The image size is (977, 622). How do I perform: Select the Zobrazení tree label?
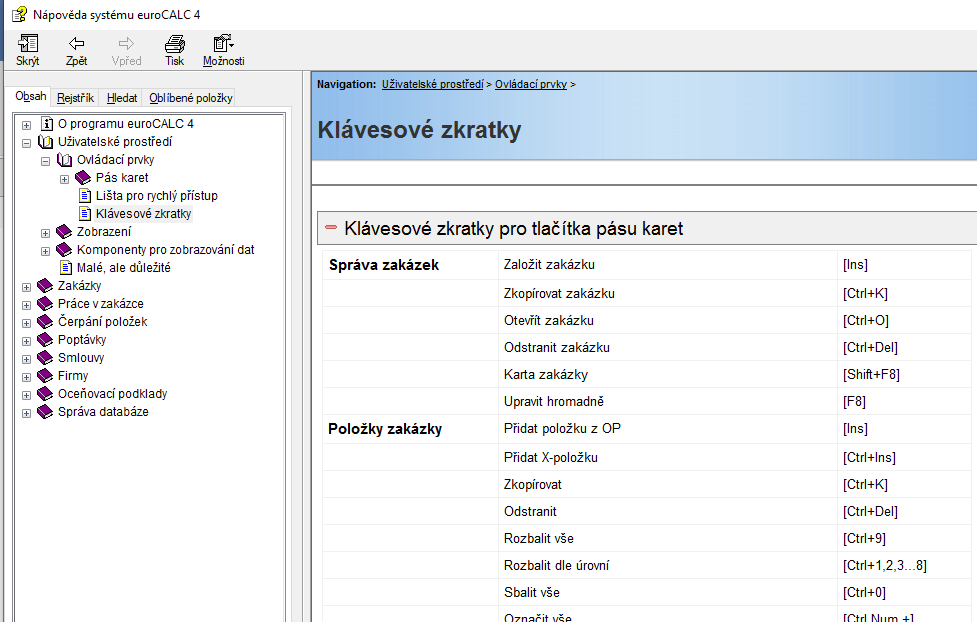click(103, 232)
